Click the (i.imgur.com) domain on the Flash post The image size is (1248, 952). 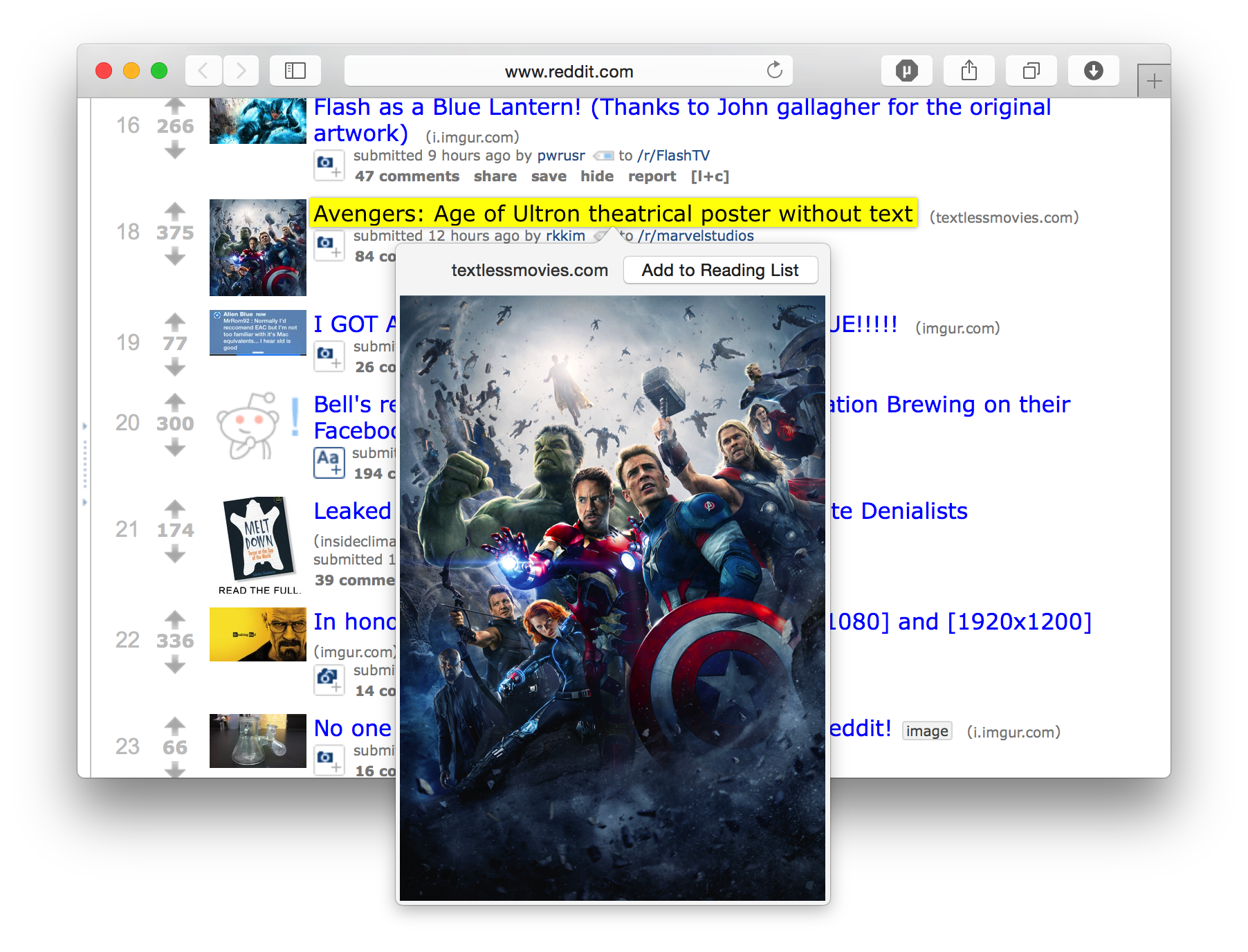click(x=472, y=138)
